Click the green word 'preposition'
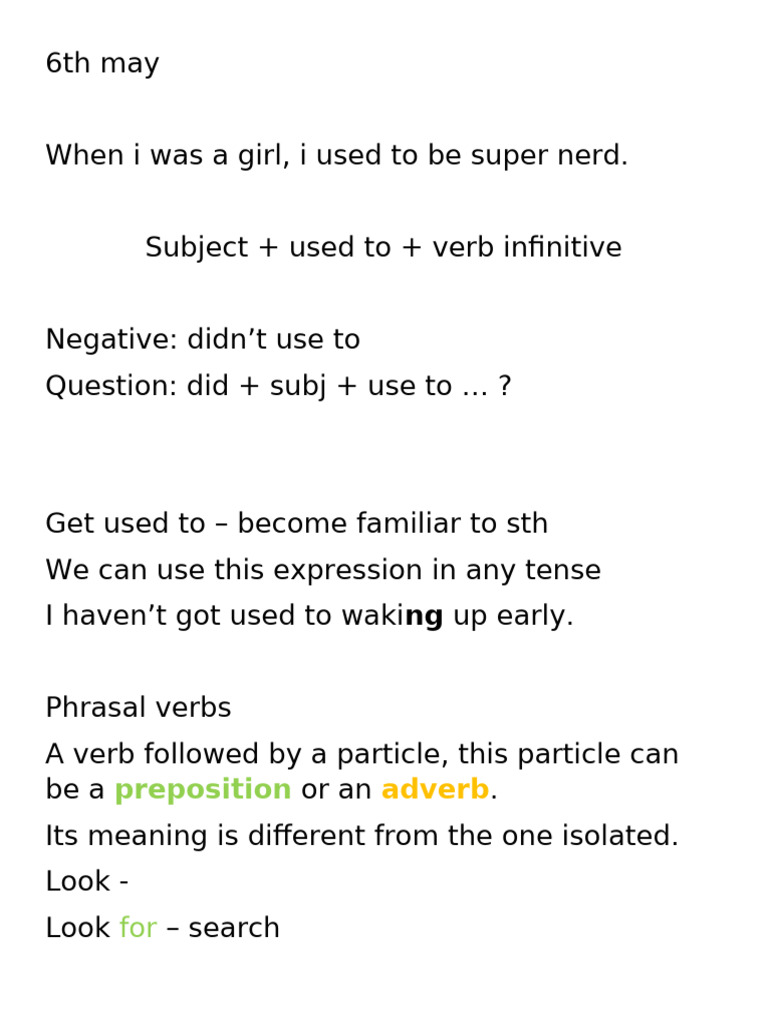Image resolution: width=768 pixels, height=1024 pixels. coord(203,790)
